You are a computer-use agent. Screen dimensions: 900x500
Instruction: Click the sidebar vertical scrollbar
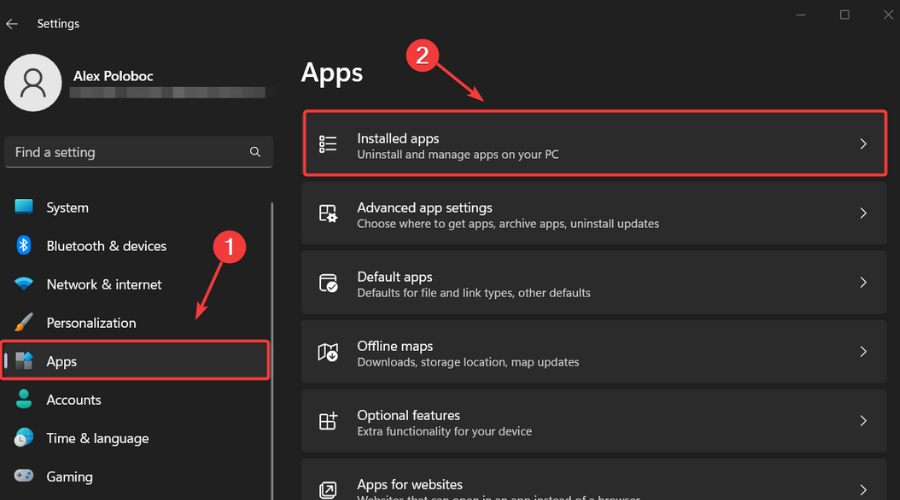click(x=272, y=350)
